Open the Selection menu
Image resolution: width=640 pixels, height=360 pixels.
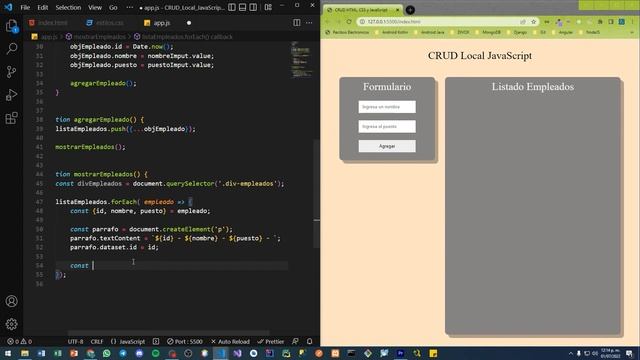pyautogui.click(x=68, y=7)
